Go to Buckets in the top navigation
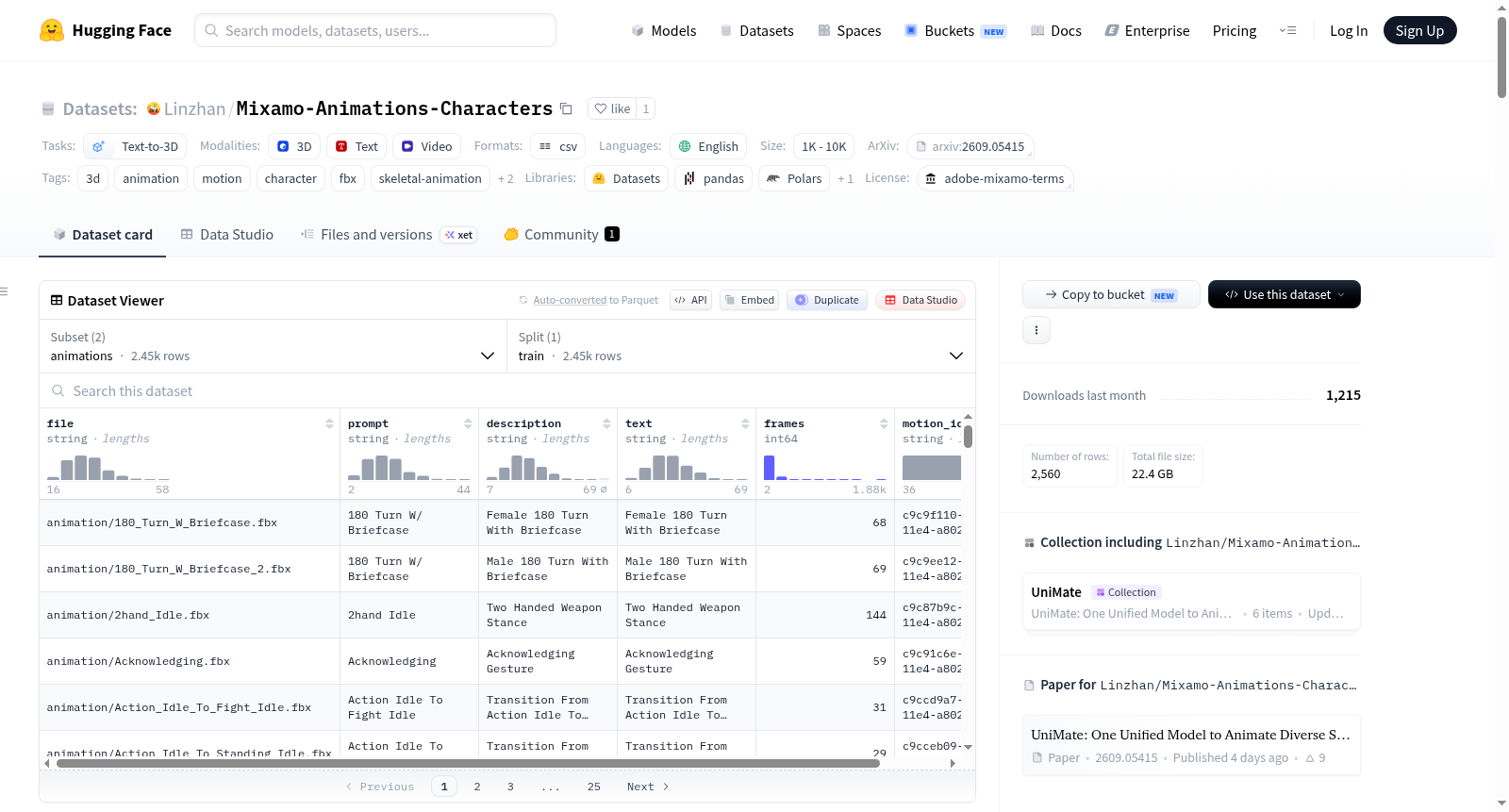 [955, 30]
